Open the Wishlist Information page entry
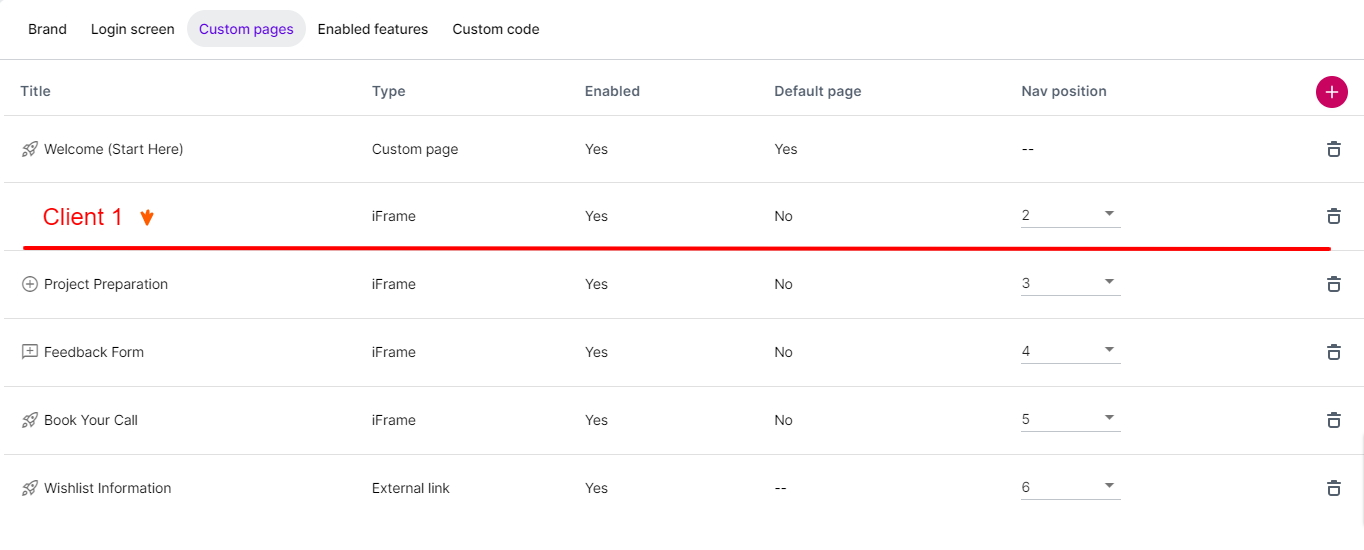The image size is (1364, 550). coord(108,488)
